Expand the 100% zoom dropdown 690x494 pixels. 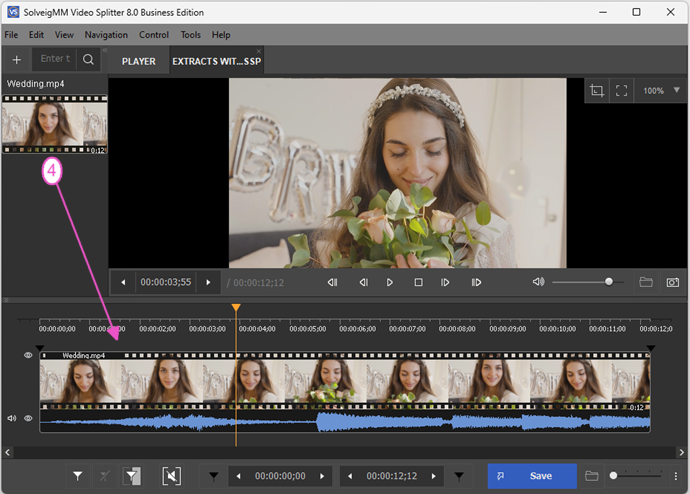click(676, 90)
